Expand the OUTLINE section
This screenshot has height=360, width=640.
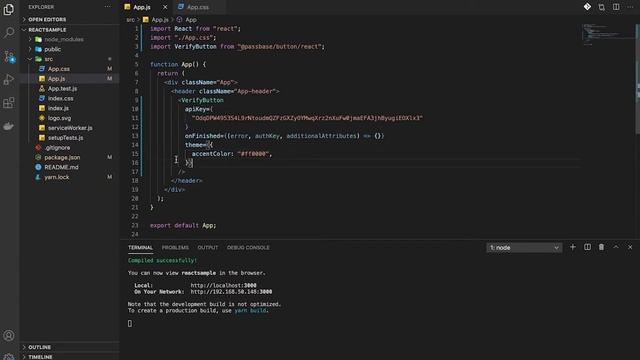69,347
